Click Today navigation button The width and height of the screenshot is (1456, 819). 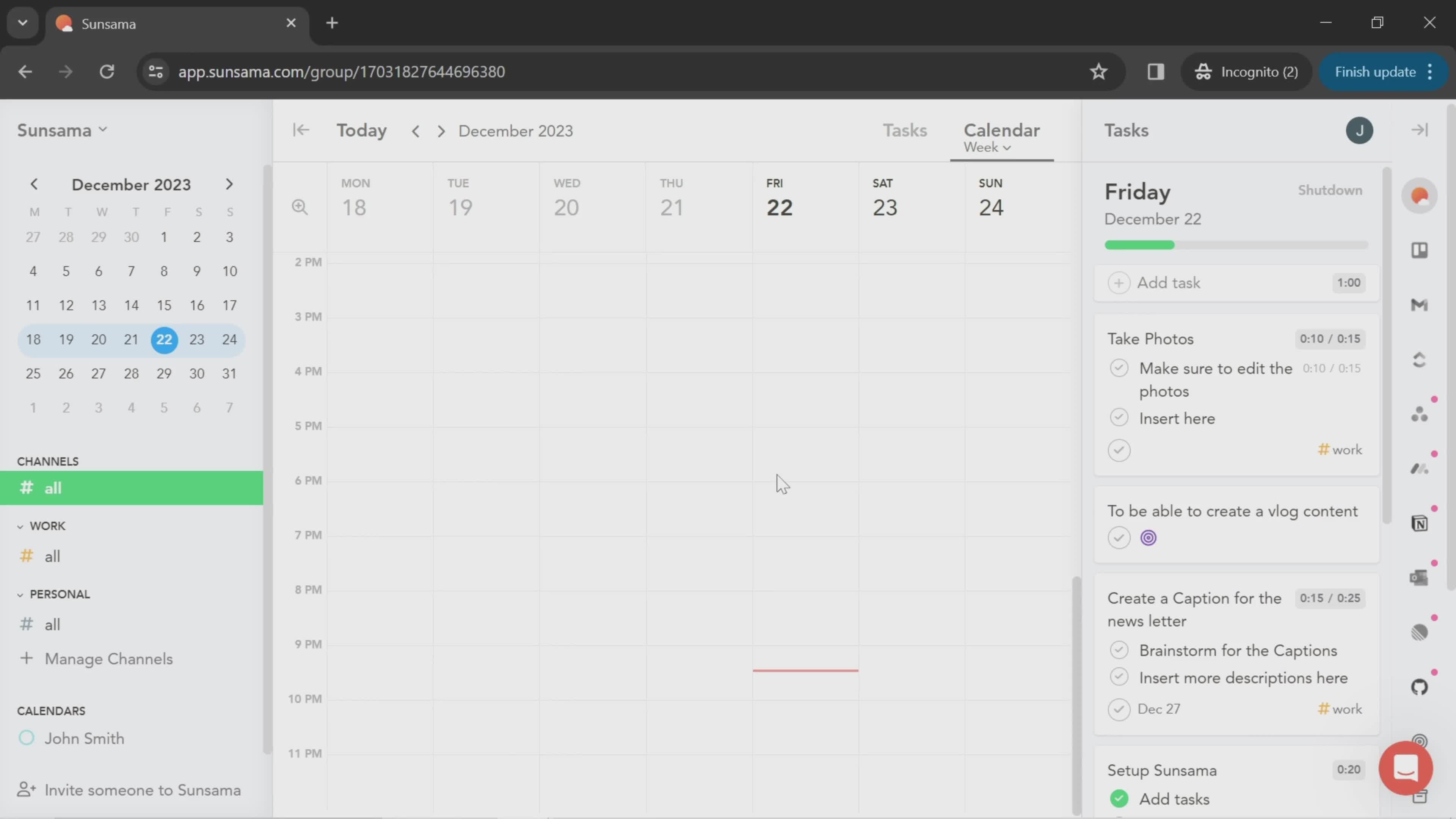coord(362,130)
